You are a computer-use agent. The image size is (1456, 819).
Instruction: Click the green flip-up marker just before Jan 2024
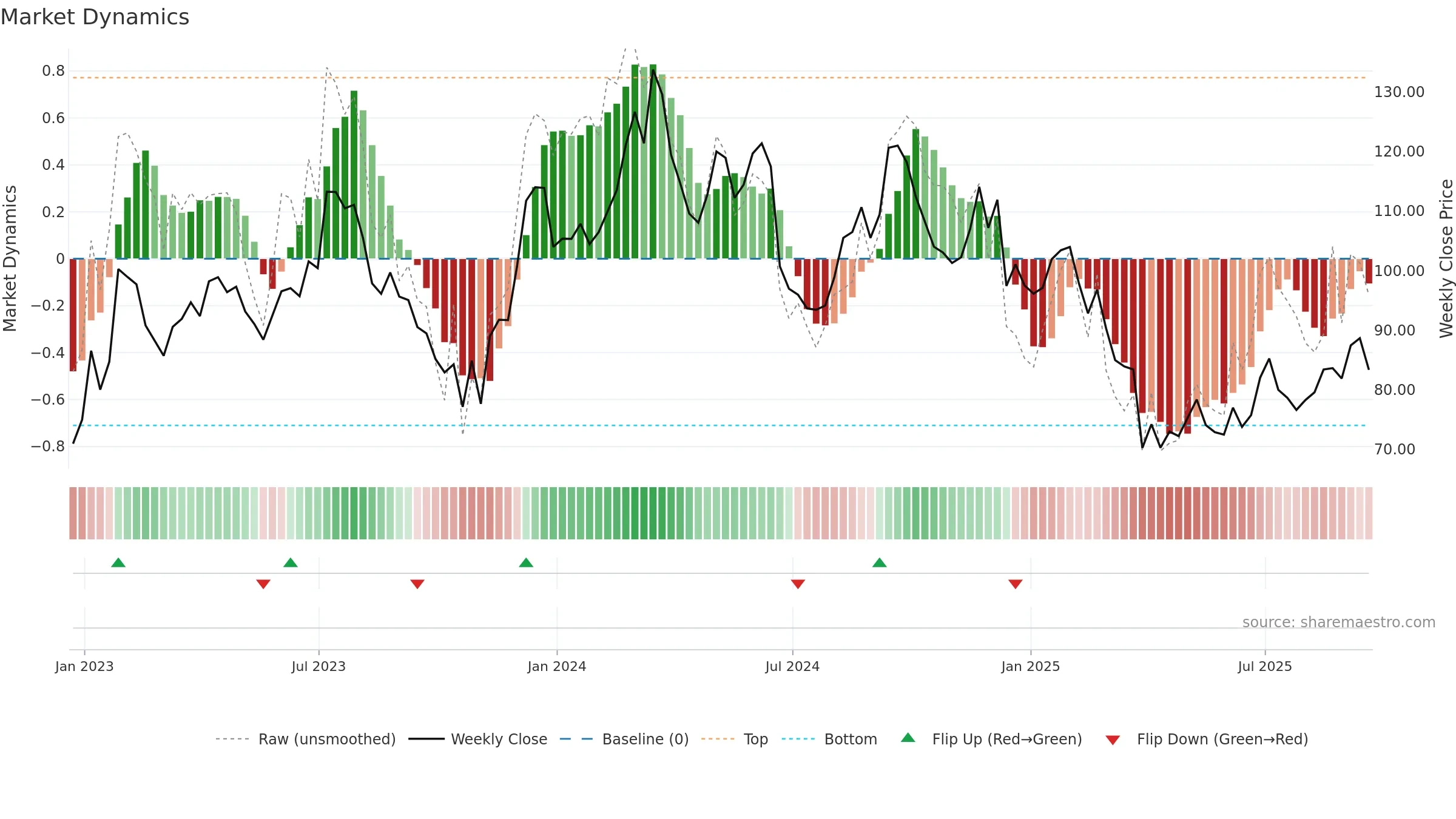pos(526,562)
